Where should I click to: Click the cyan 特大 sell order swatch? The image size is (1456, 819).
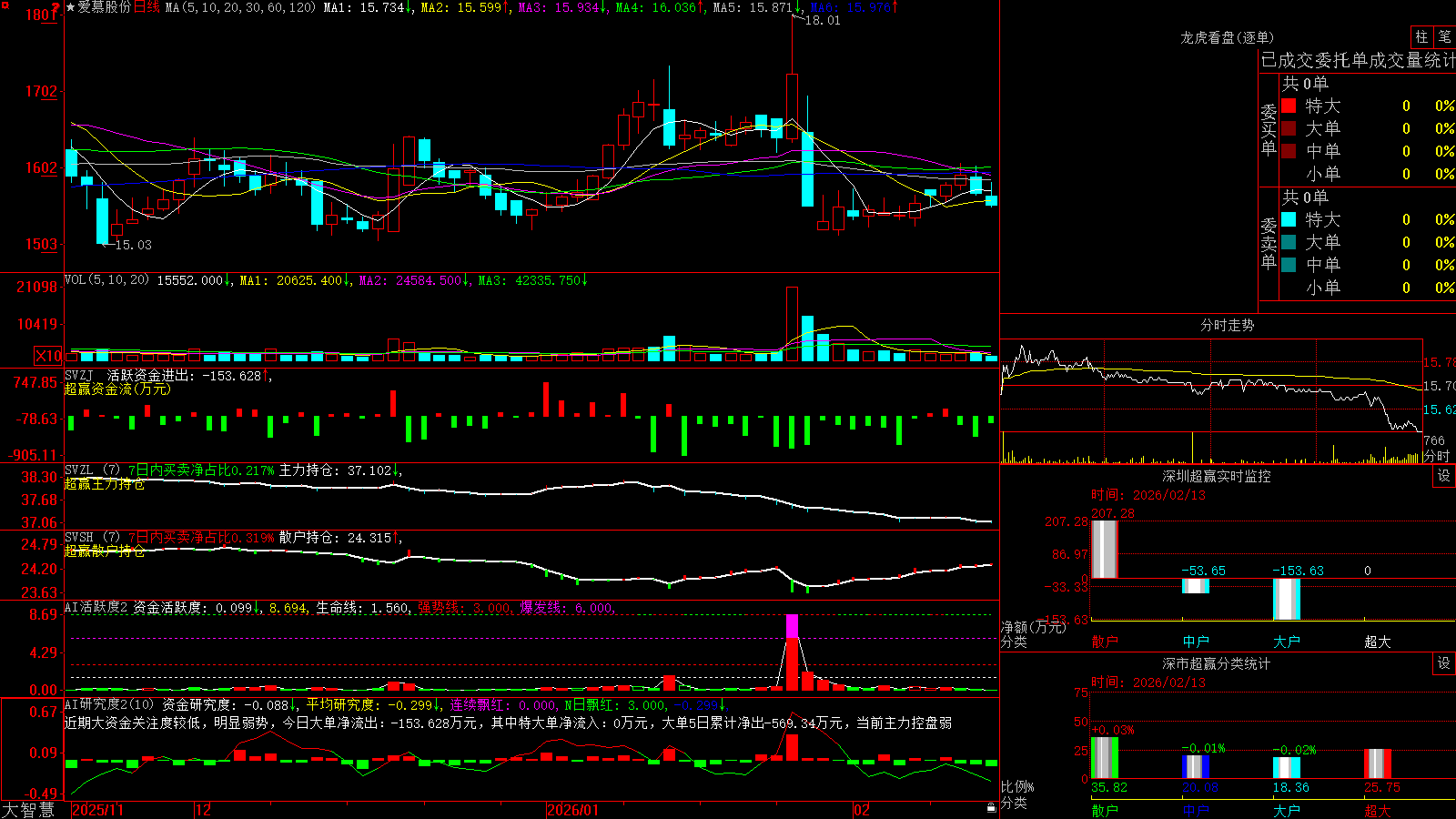point(1289,219)
